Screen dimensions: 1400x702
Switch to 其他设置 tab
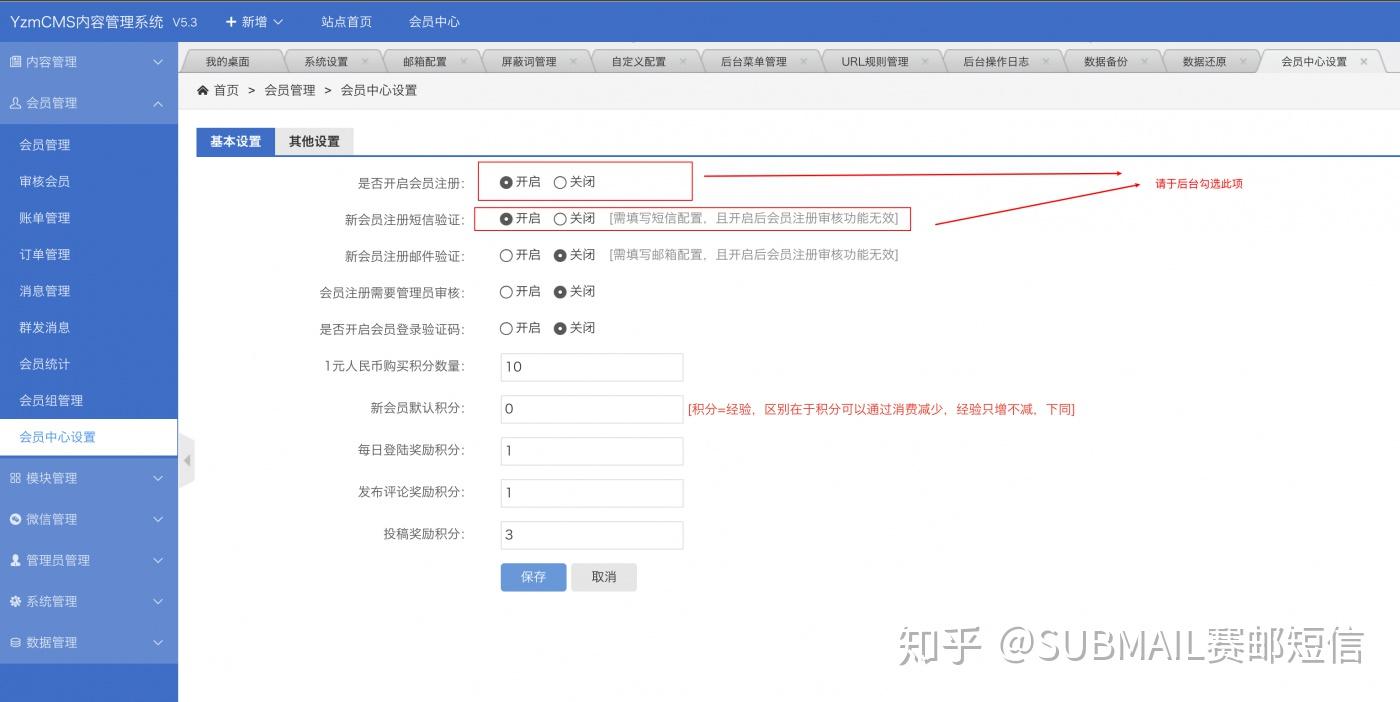314,141
